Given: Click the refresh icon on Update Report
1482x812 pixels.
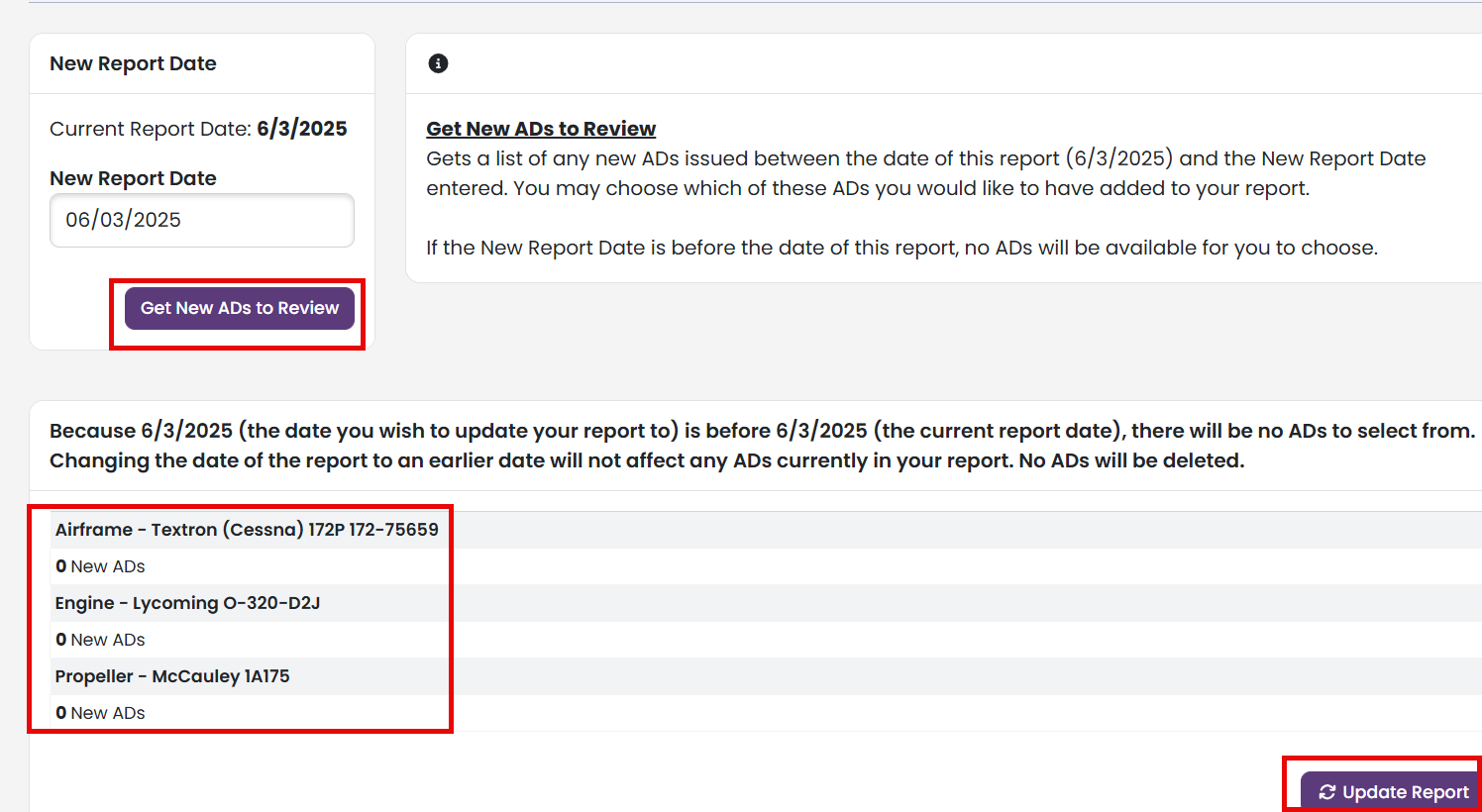Looking at the screenshot, I should tap(1327, 792).
